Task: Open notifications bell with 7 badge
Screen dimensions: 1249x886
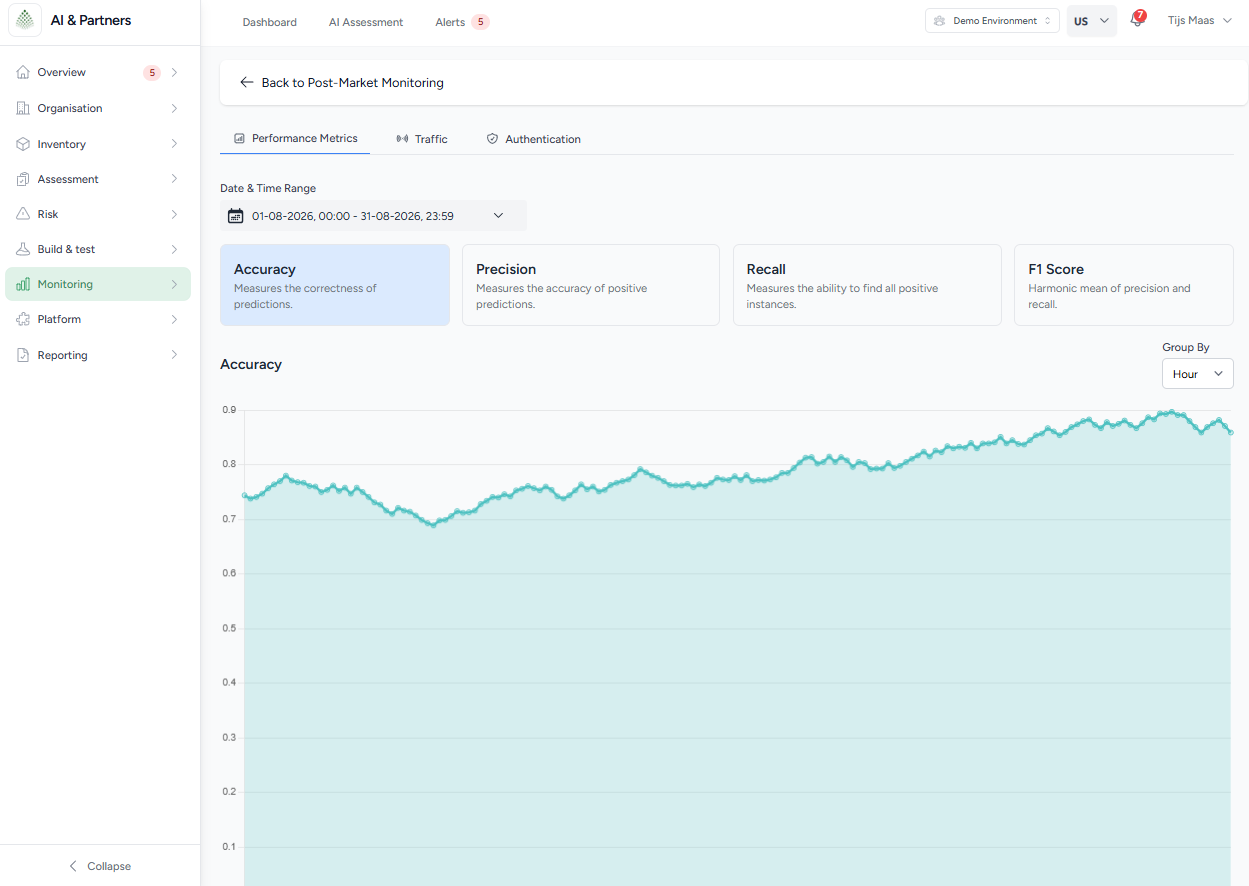Action: click(1137, 20)
